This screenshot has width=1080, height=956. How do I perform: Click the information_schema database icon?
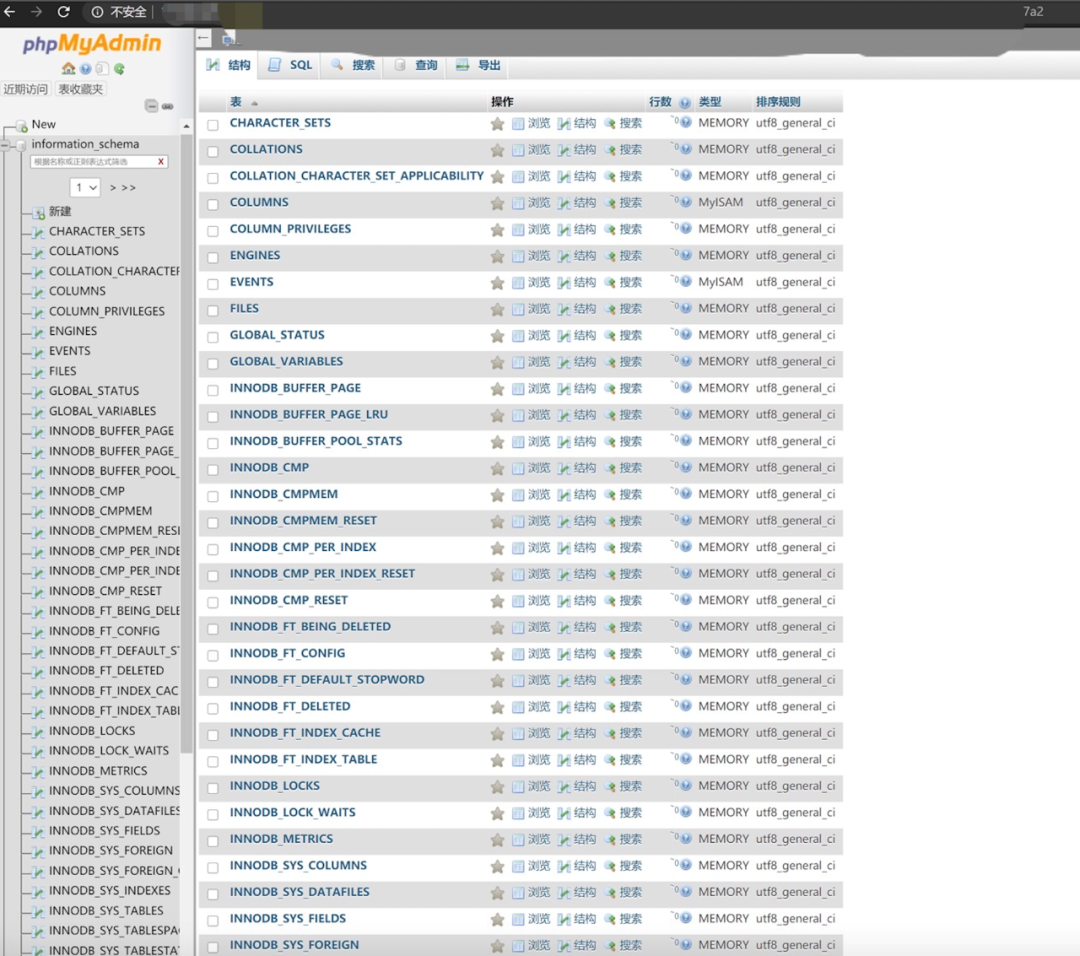[21, 145]
